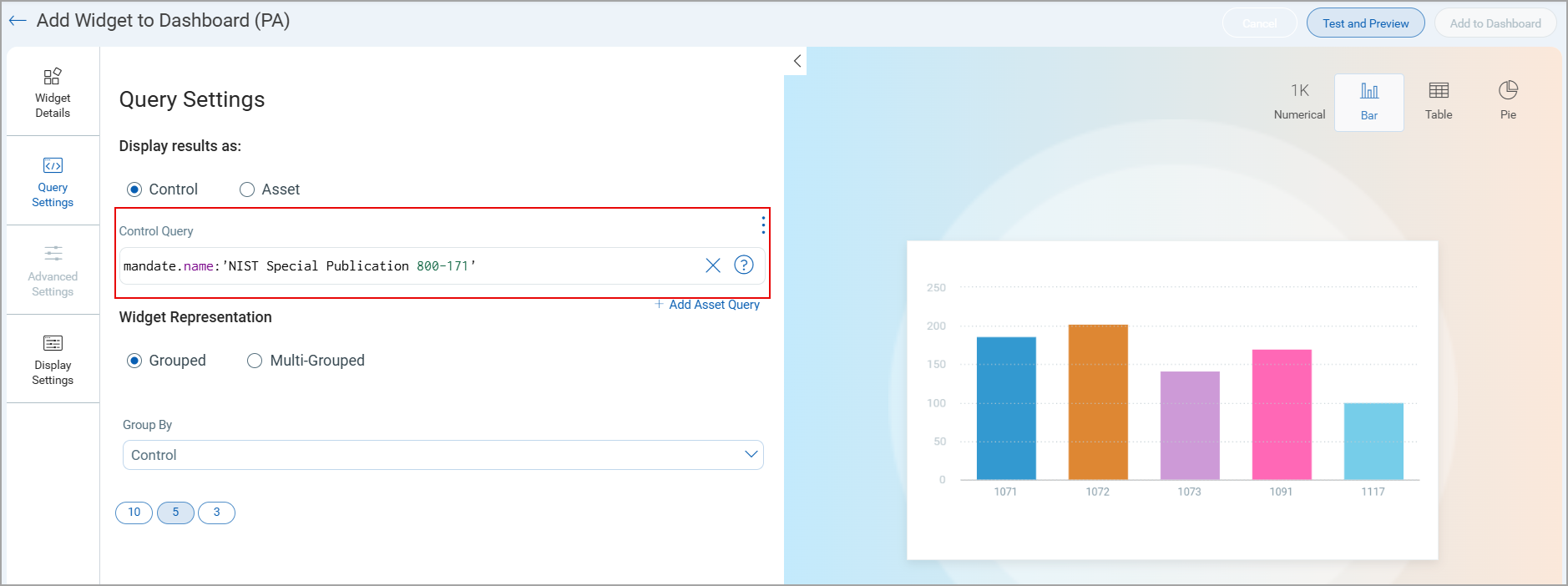Click the Query Settings heading
This screenshot has height=586, width=1568.
tap(192, 99)
